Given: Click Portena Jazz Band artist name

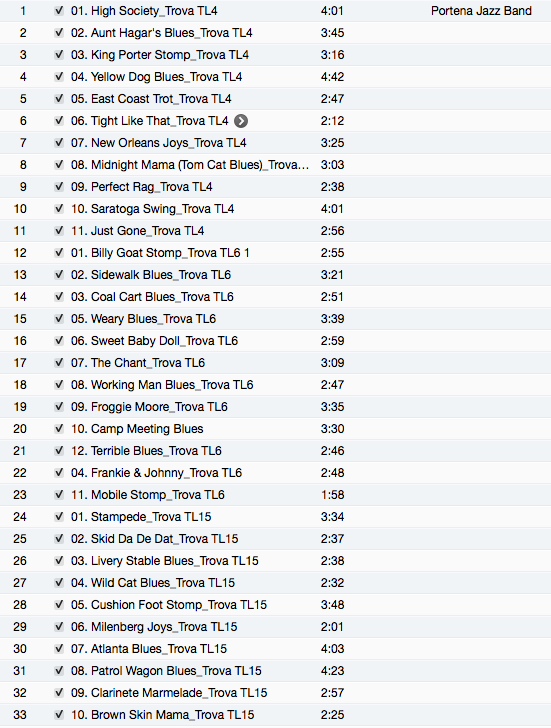Looking at the screenshot, I should [481, 11].
